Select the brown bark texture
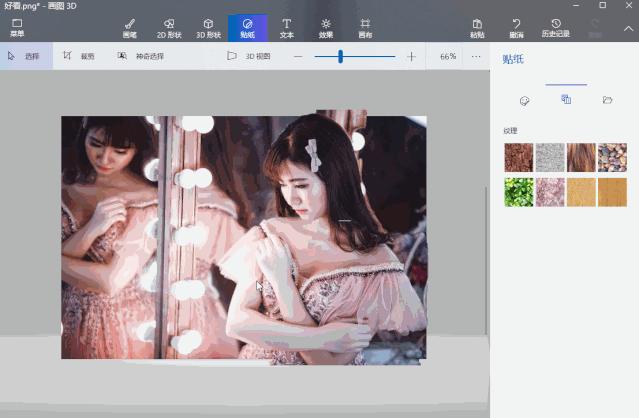Screen dimensions: 639x418 pos(518,157)
